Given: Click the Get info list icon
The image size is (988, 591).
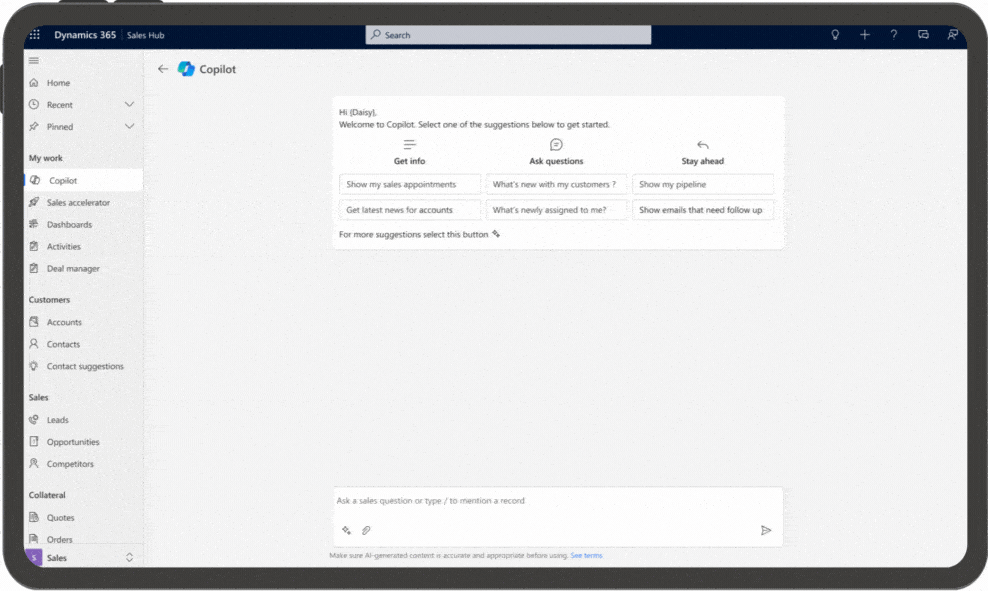Looking at the screenshot, I should point(410,144).
